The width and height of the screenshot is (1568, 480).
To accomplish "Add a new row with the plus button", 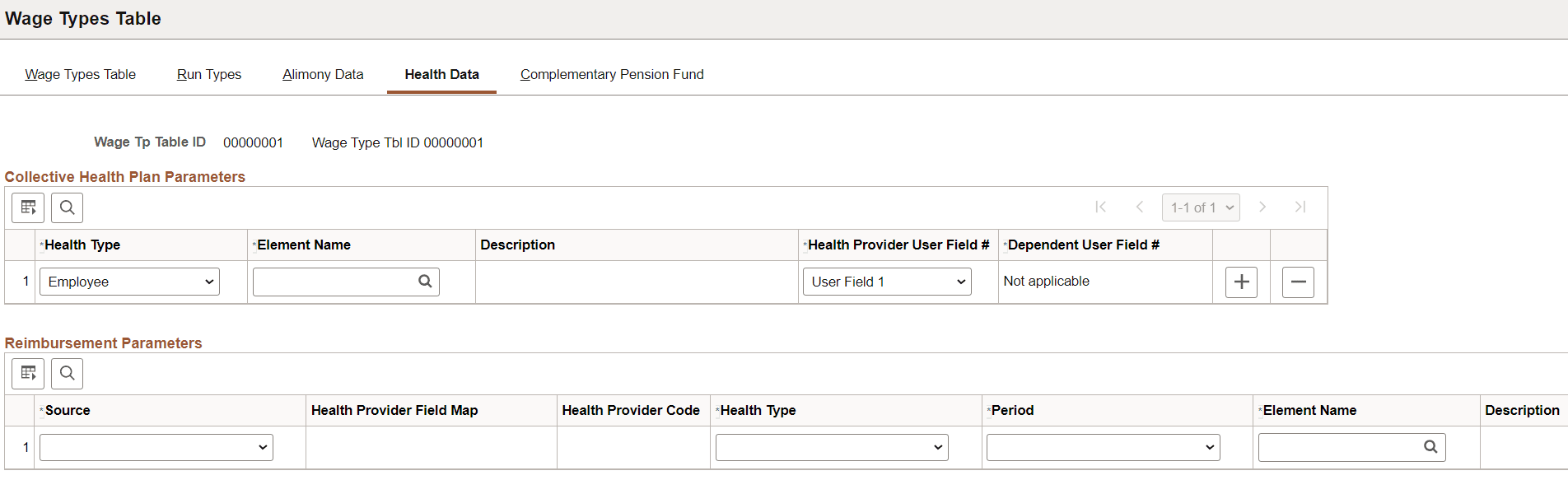I will pos(1240,282).
